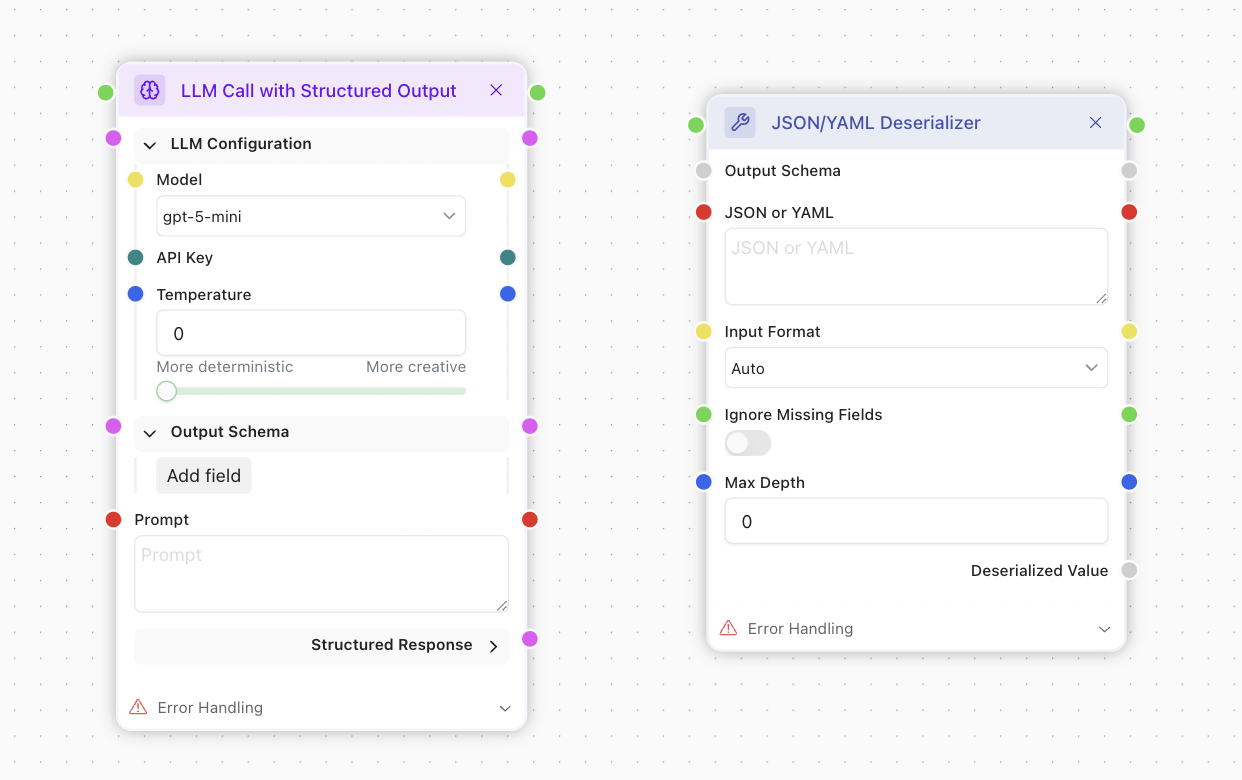Click the Max Depth number field
This screenshot has height=780, width=1242.
point(915,522)
